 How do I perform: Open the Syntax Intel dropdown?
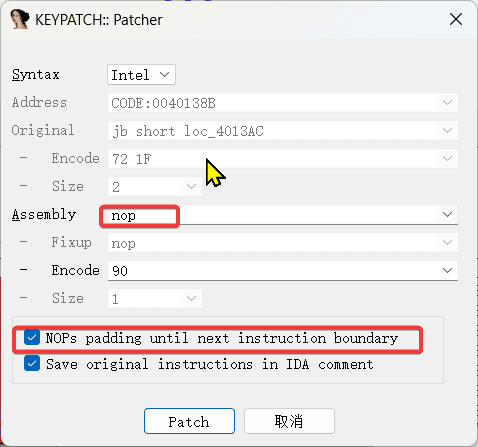[x=141, y=75]
